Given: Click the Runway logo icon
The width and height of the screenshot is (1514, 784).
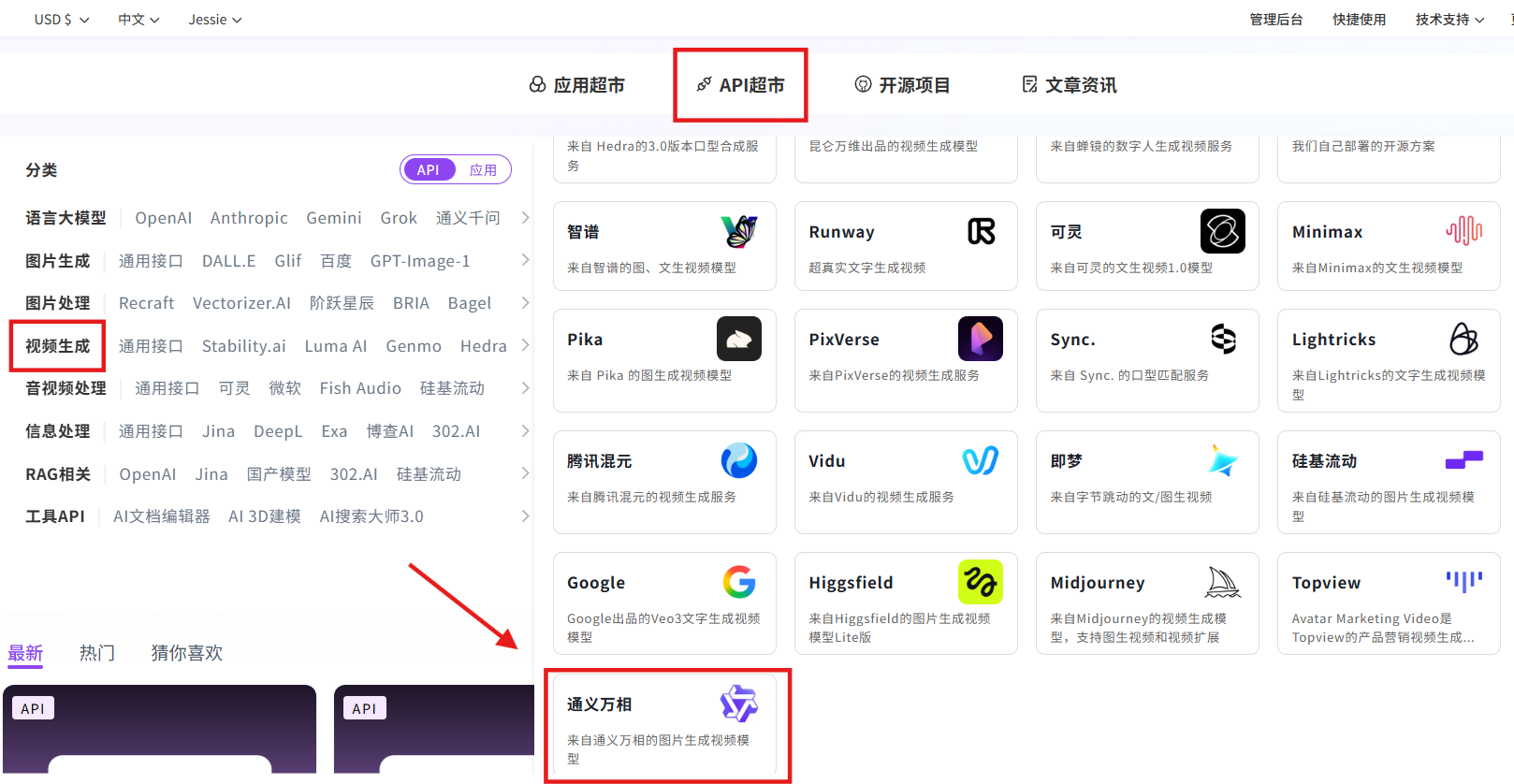Looking at the screenshot, I should point(981,231).
